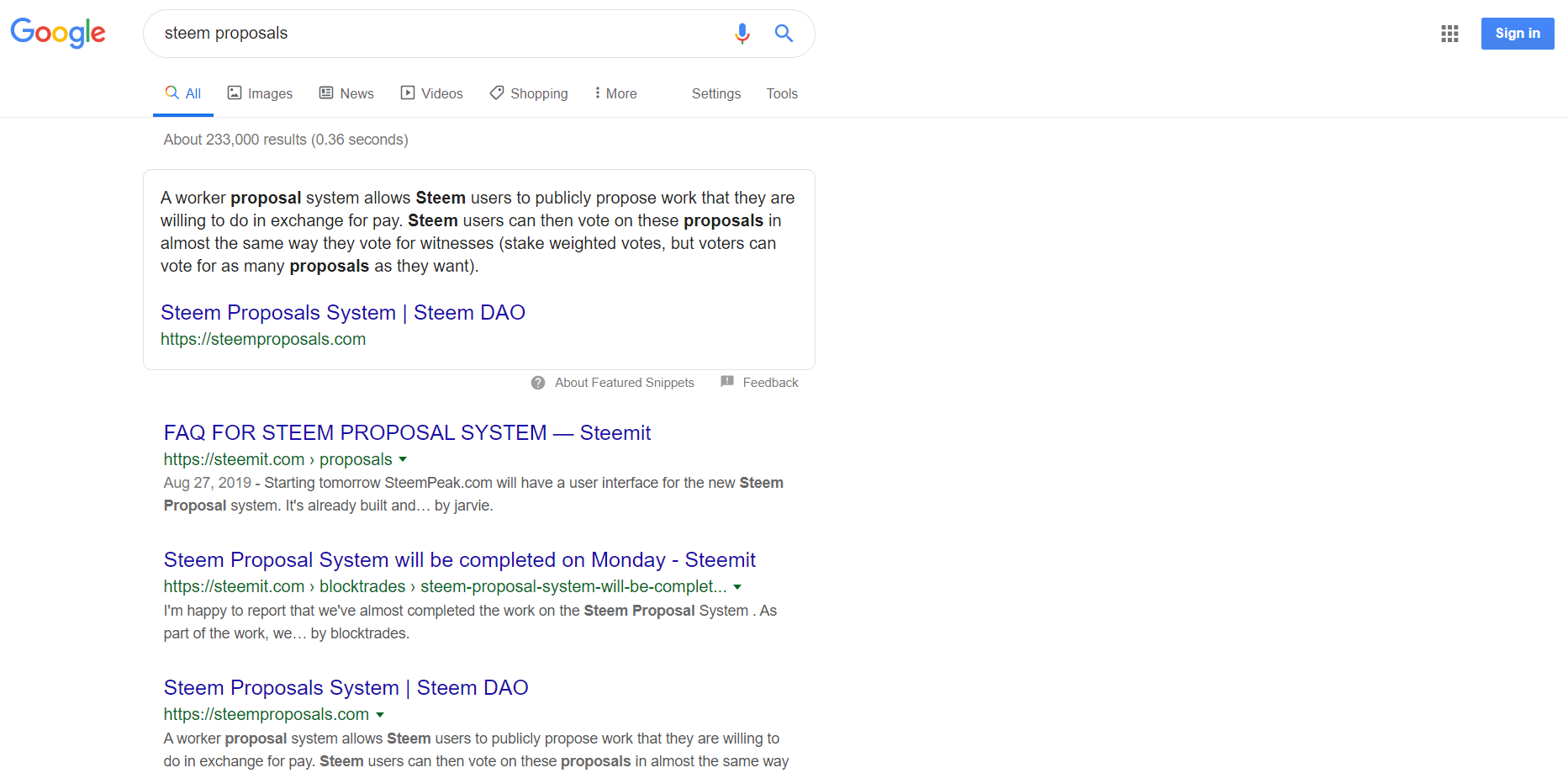
Task: Click the steemit.com › blocktrades URL text
Action: click(446, 587)
